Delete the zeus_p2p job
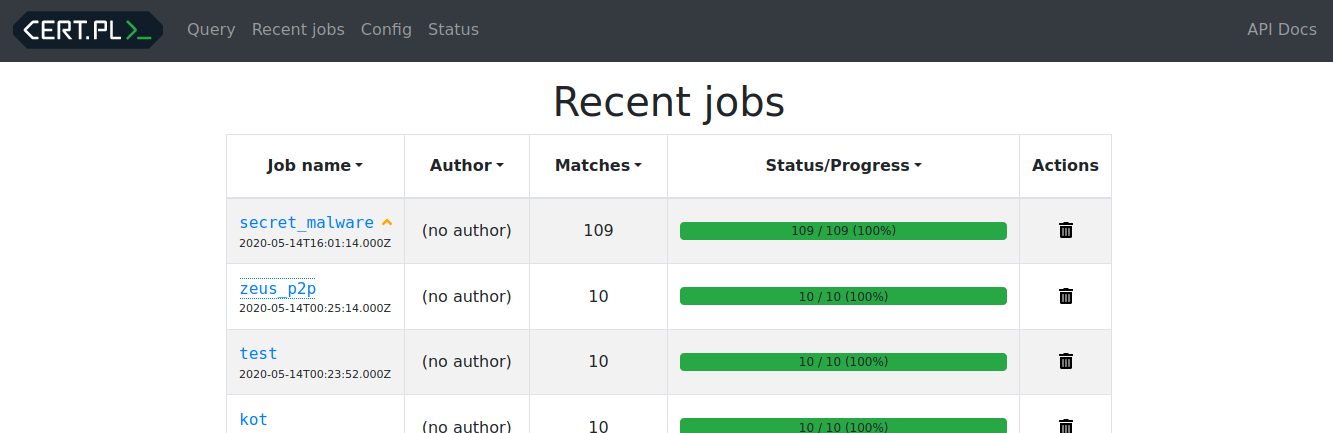Image resolution: width=1333 pixels, height=433 pixels. [x=1066, y=296]
